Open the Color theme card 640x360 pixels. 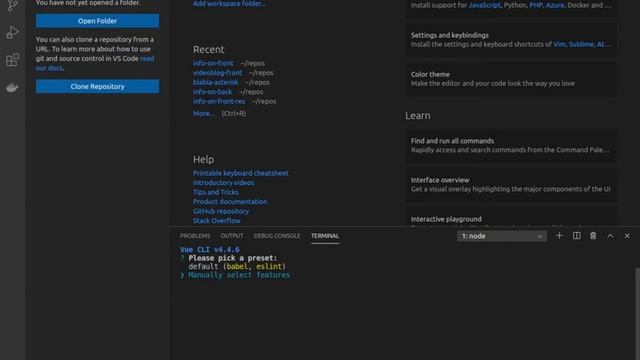click(x=511, y=79)
